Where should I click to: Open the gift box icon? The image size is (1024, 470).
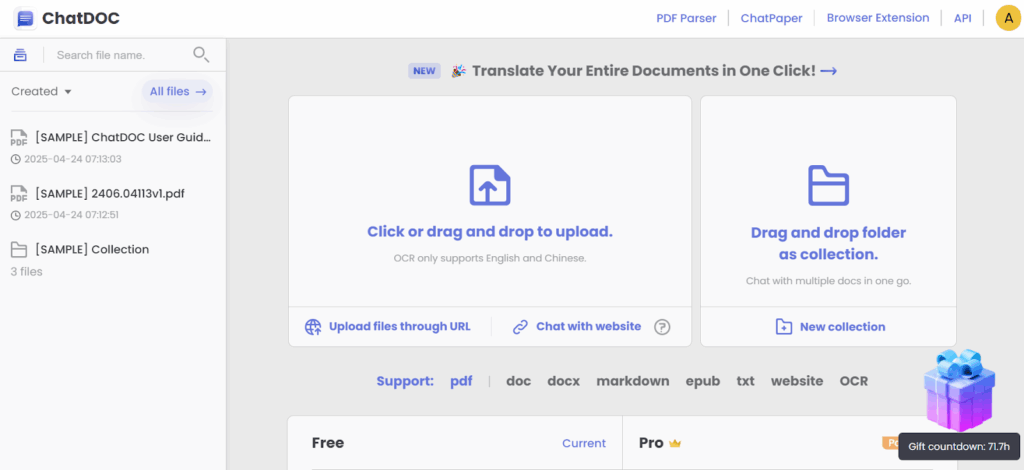point(959,390)
